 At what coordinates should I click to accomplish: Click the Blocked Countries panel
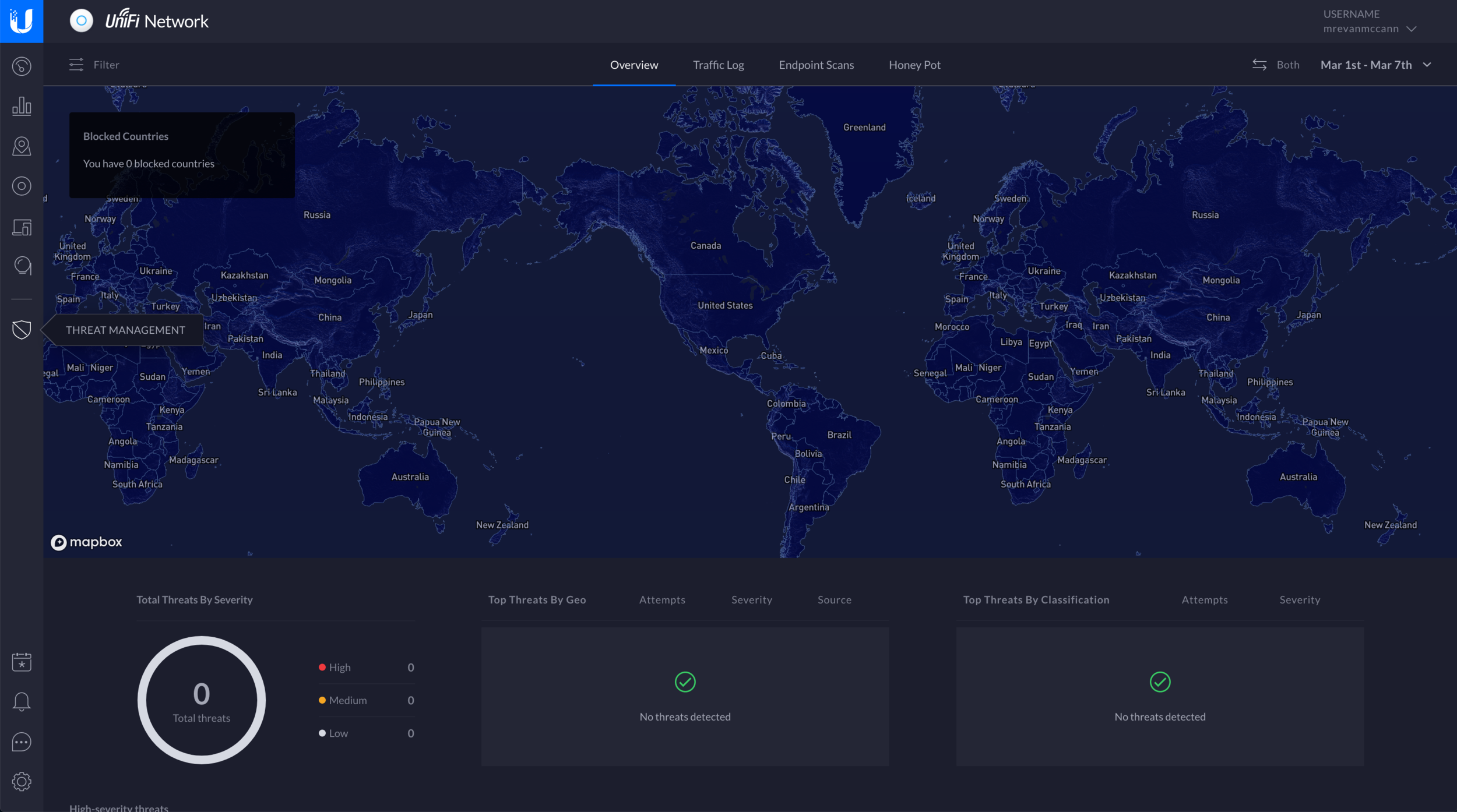point(182,155)
